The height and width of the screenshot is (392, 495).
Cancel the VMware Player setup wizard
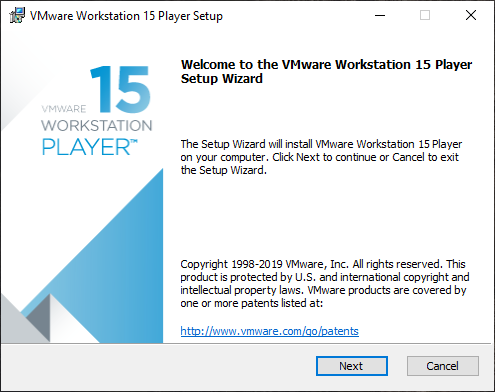tap(443, 366)
